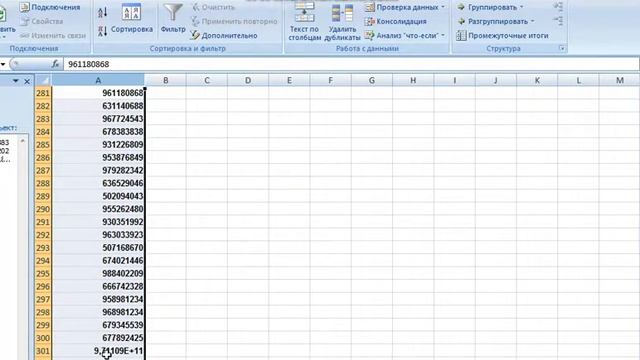The image size is (640, 360).
Task: Click cell with value 930351992
Action: pyautogui.click(x=98, y=222)
